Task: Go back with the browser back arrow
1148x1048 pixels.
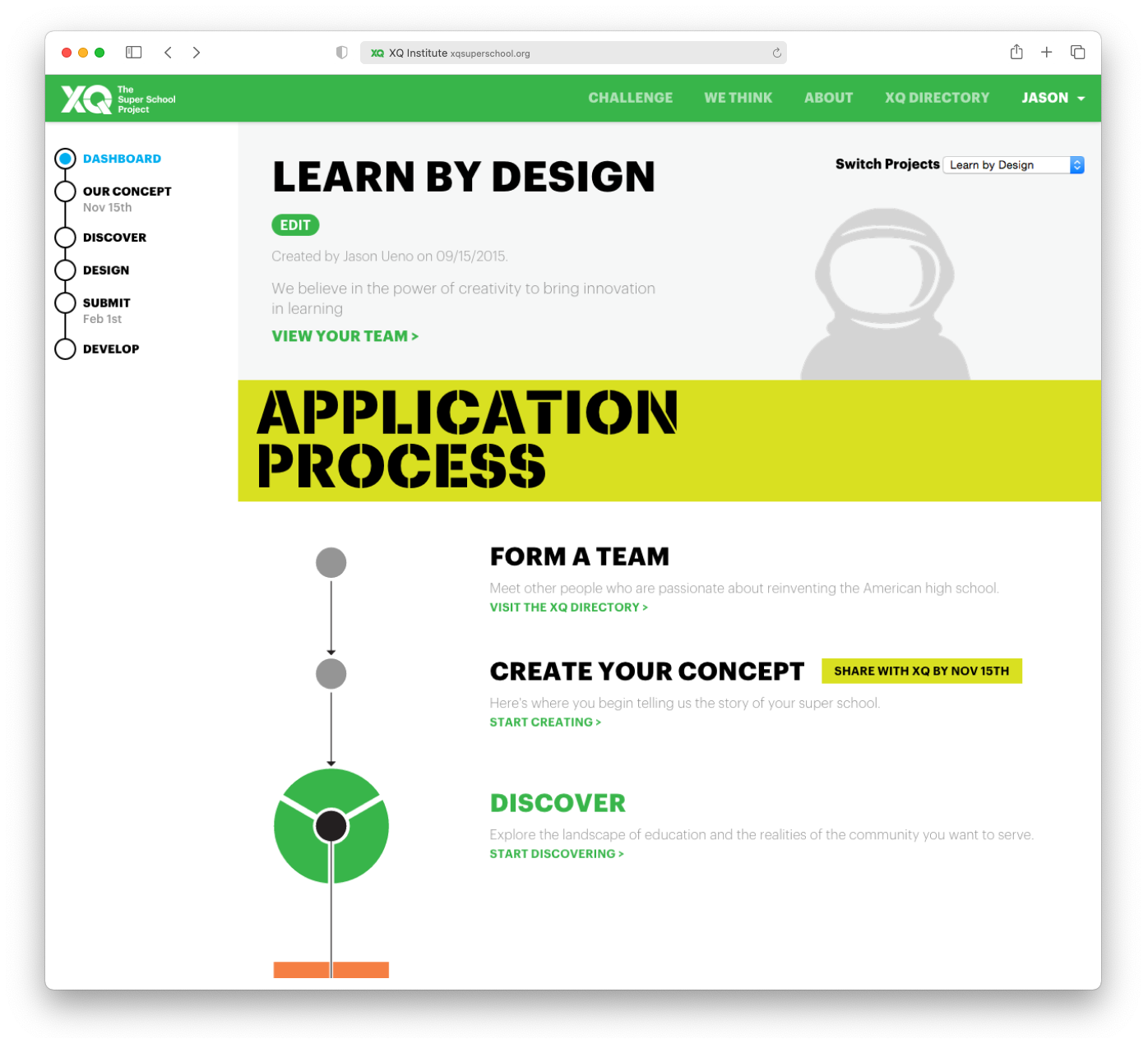Action: tap(168, 53)
